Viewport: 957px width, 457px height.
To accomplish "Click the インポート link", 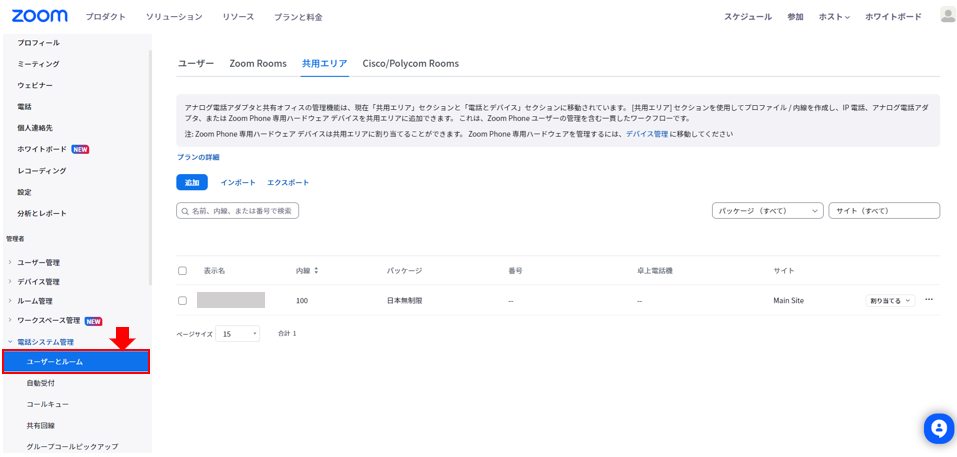I will 238,182.
